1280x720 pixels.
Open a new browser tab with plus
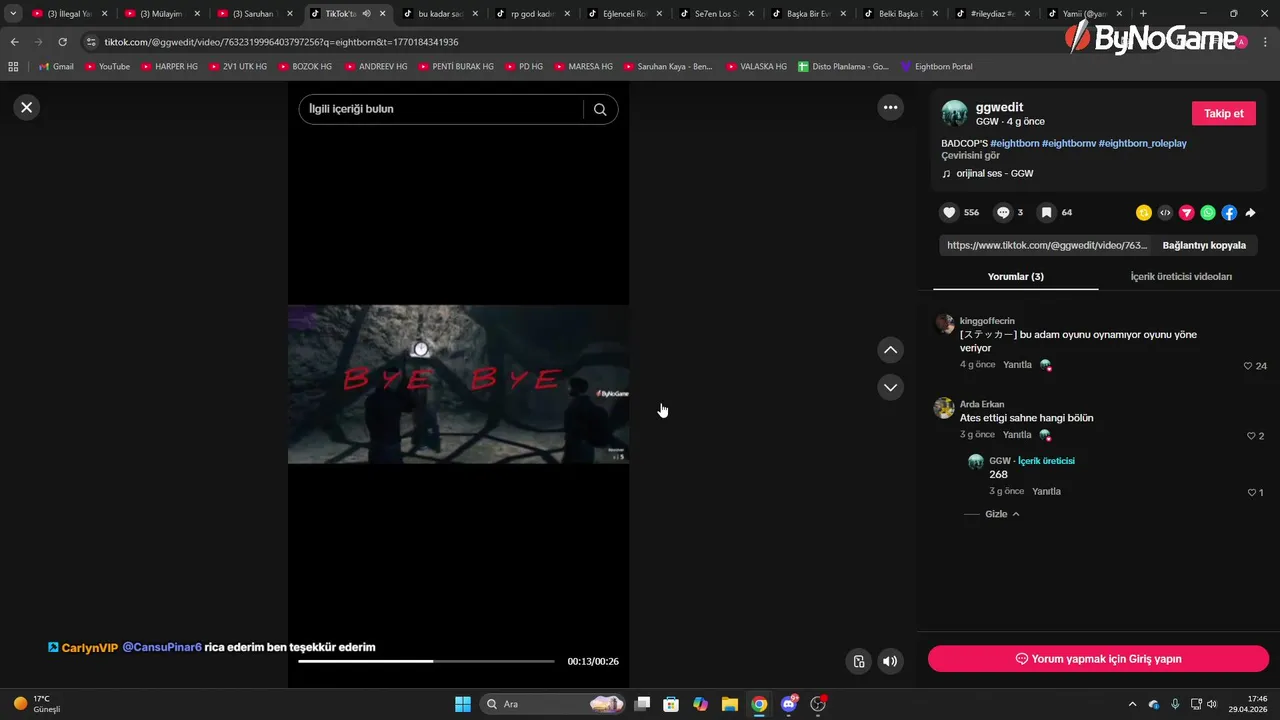pyautogui.click(x=1143, y=14)
